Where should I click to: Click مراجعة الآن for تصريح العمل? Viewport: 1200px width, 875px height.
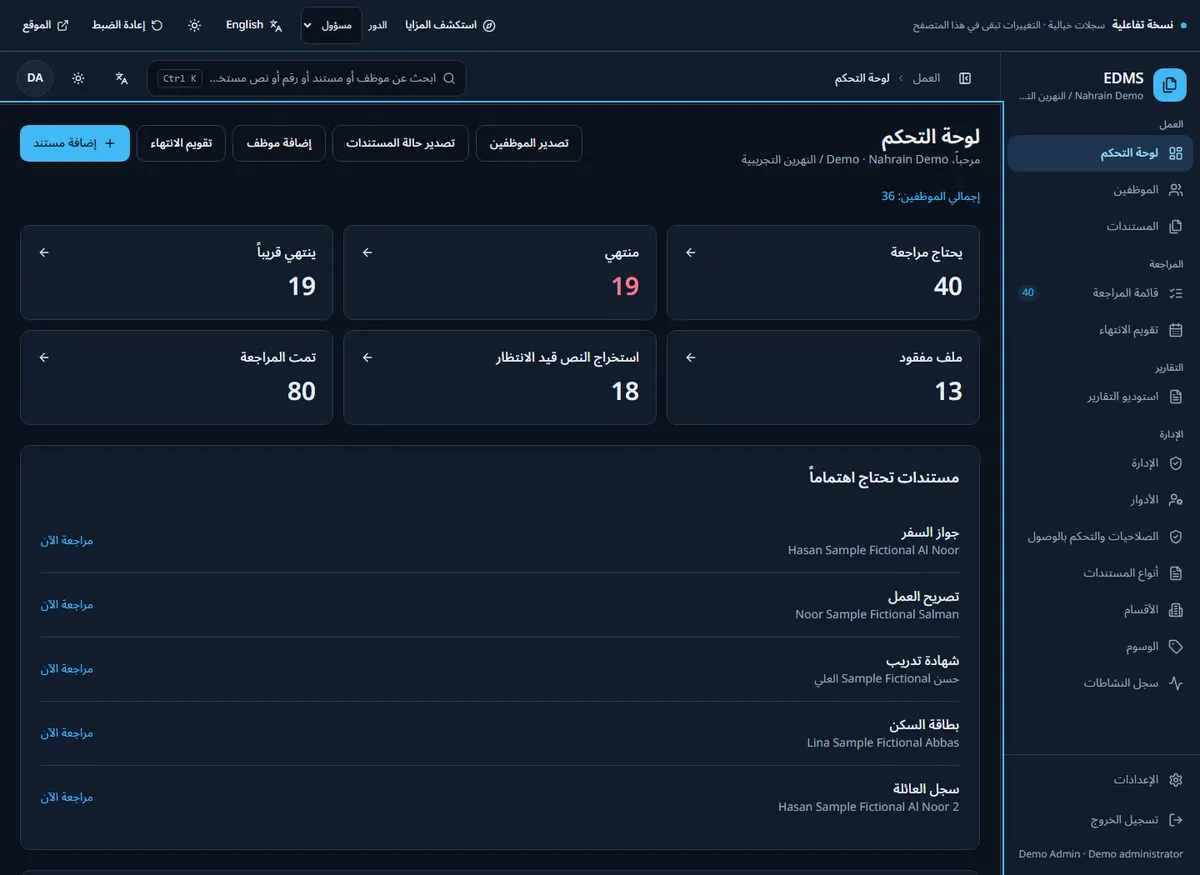[67, 605]
